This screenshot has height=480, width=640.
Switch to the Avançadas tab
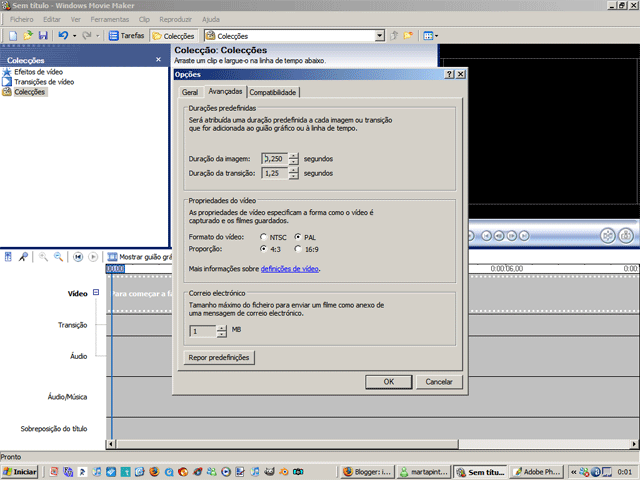[225, 91]
